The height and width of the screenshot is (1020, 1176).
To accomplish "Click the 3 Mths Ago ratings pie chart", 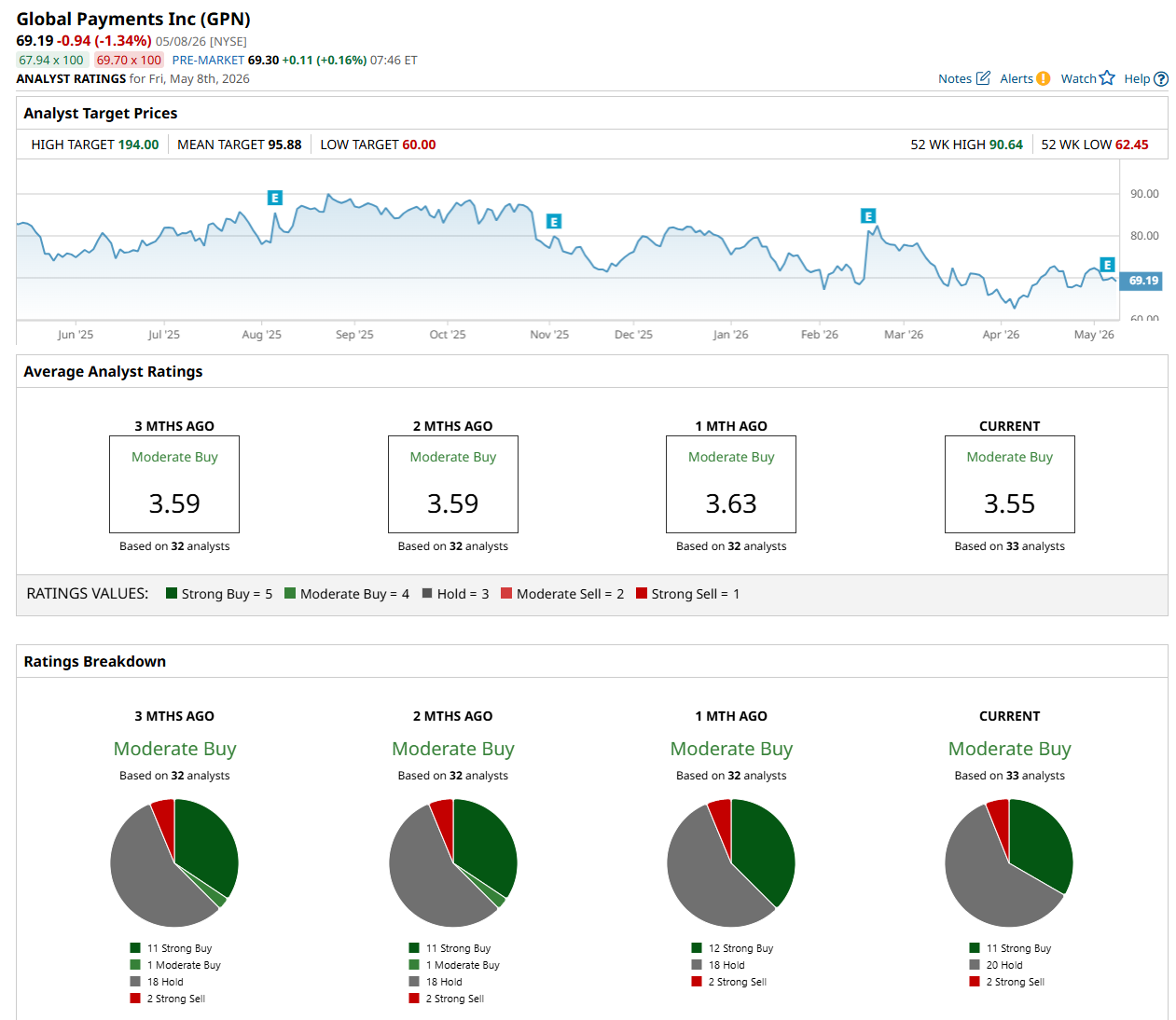I will (x=174, y=863).
